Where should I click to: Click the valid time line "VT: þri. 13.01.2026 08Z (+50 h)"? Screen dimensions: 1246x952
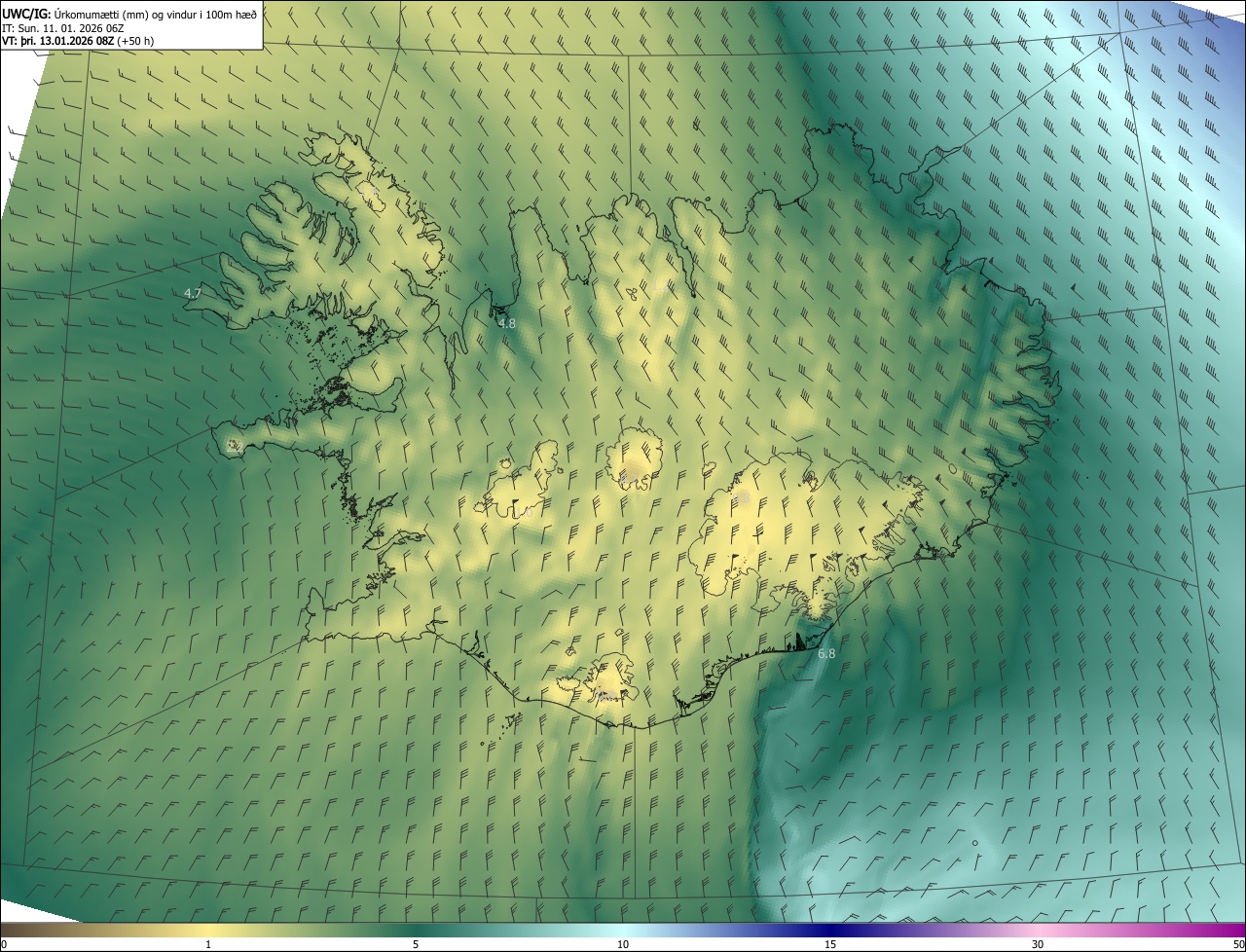tap(78, 41)
